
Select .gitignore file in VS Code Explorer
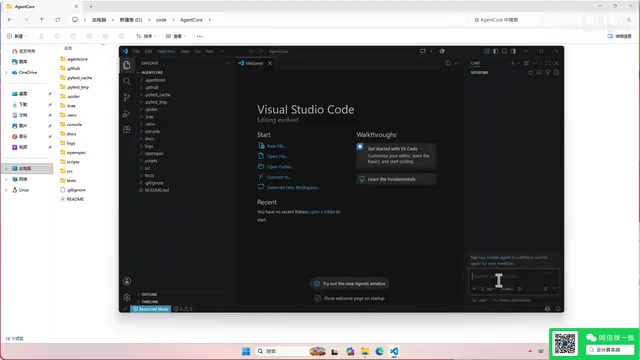point(154,183)
